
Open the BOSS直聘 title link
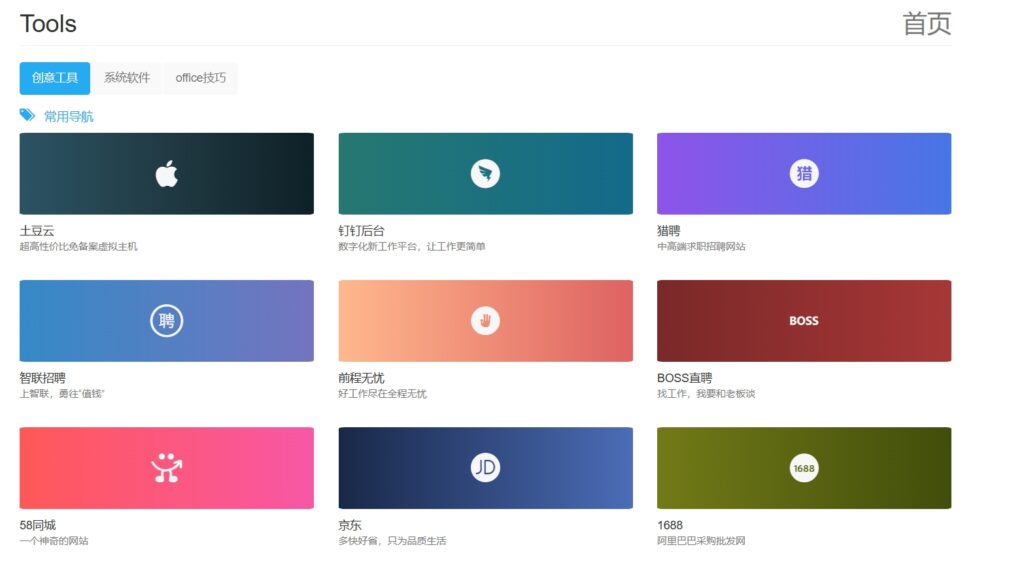tap(684, 377)
